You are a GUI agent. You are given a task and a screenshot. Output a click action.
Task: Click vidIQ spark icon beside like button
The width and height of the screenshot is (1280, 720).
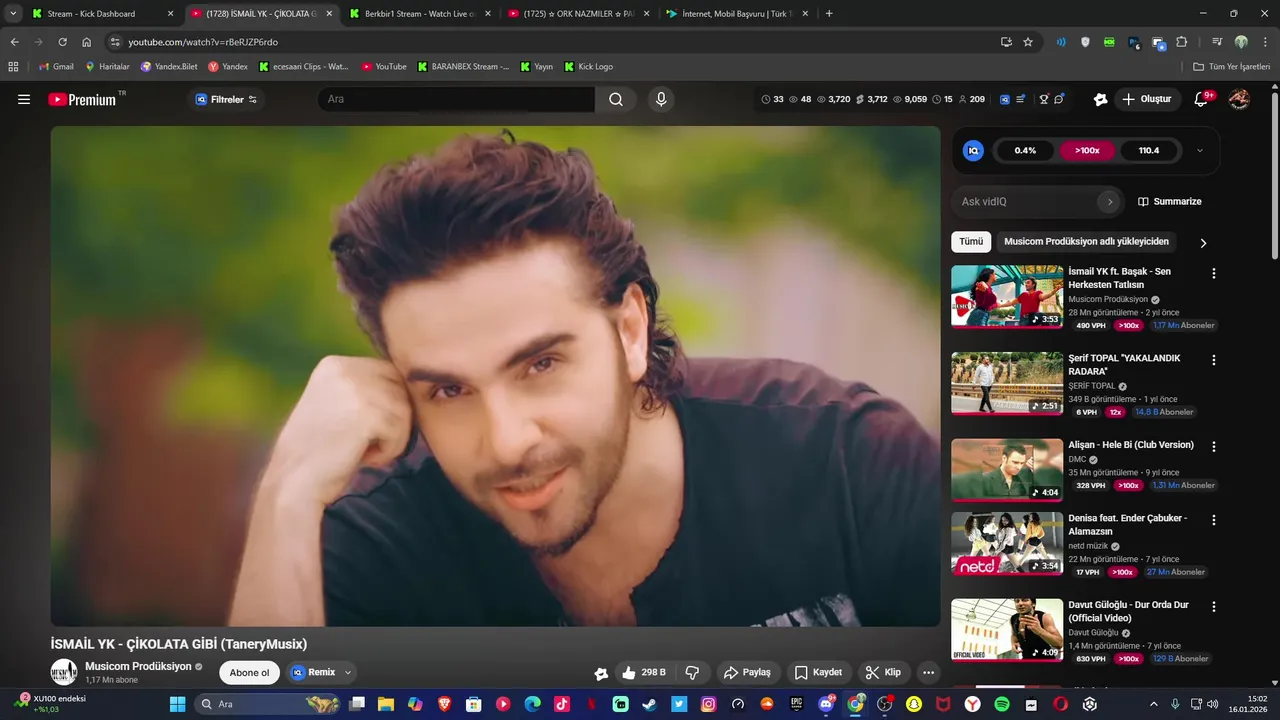(600, 673)
